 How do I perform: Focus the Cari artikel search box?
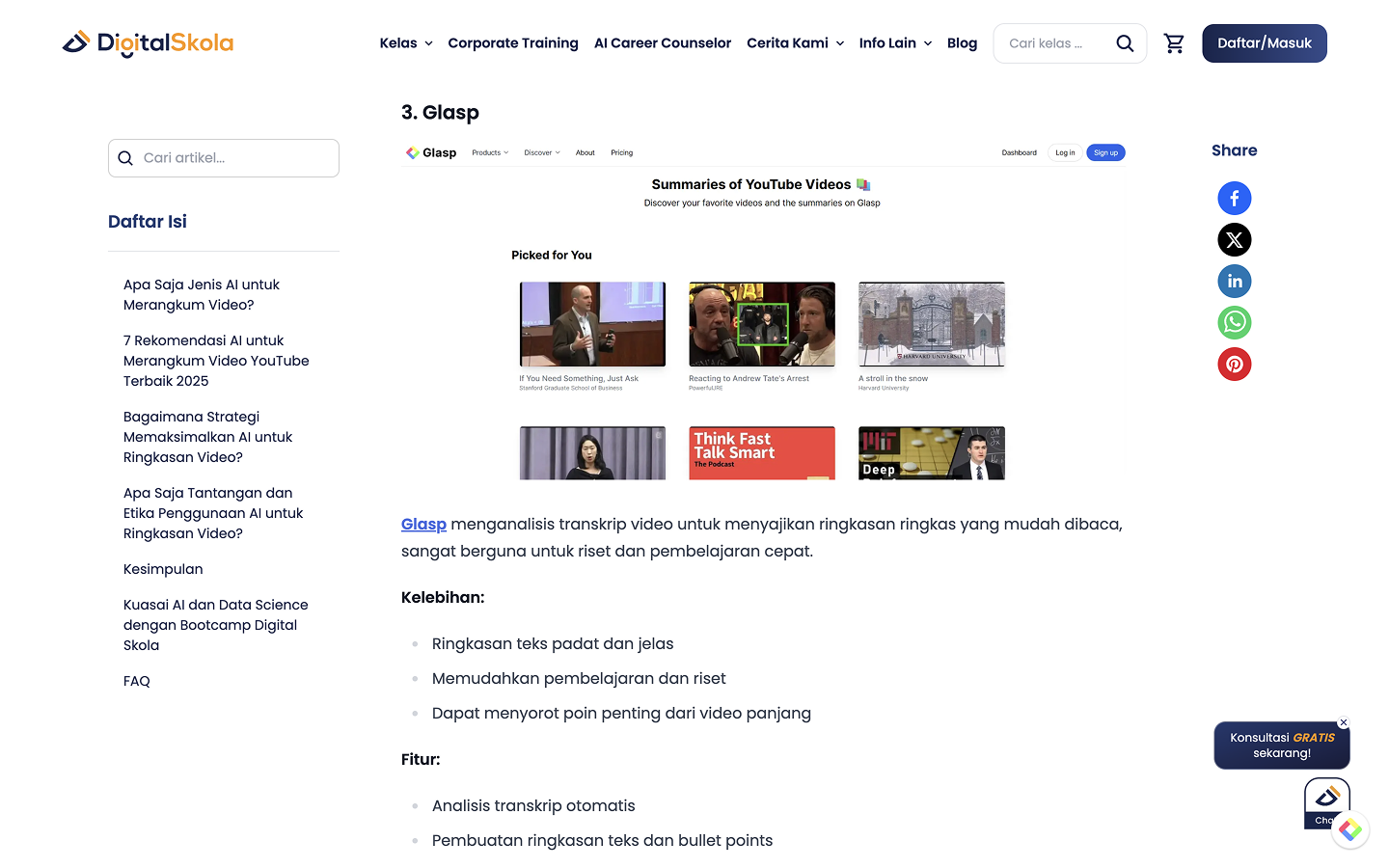click(224, 158)
